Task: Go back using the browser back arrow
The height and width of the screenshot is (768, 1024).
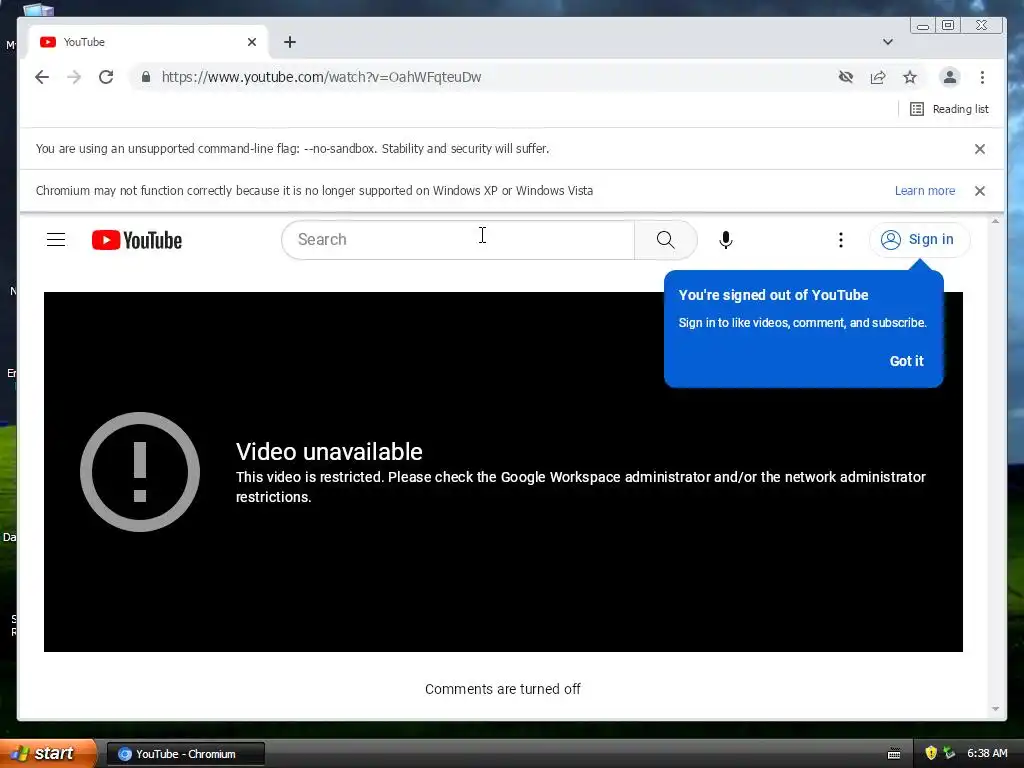Action: click(x=42, y=77)
